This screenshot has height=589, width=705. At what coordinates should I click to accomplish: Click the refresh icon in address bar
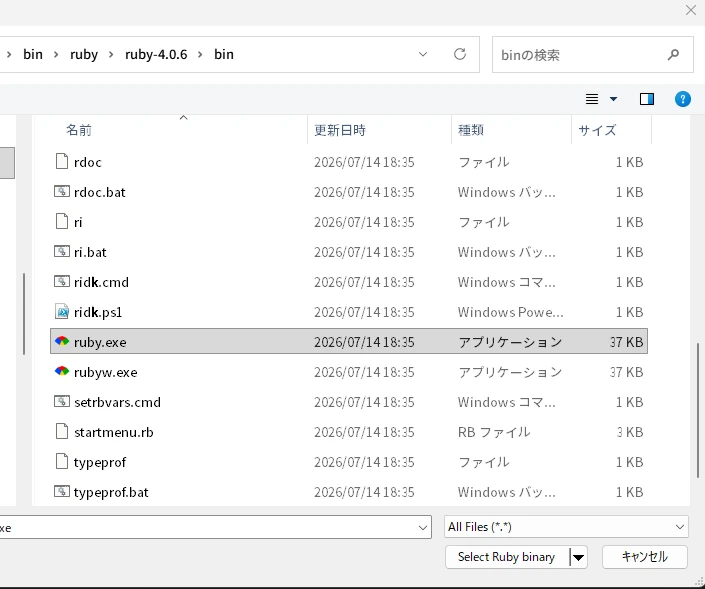pos(460,54)
